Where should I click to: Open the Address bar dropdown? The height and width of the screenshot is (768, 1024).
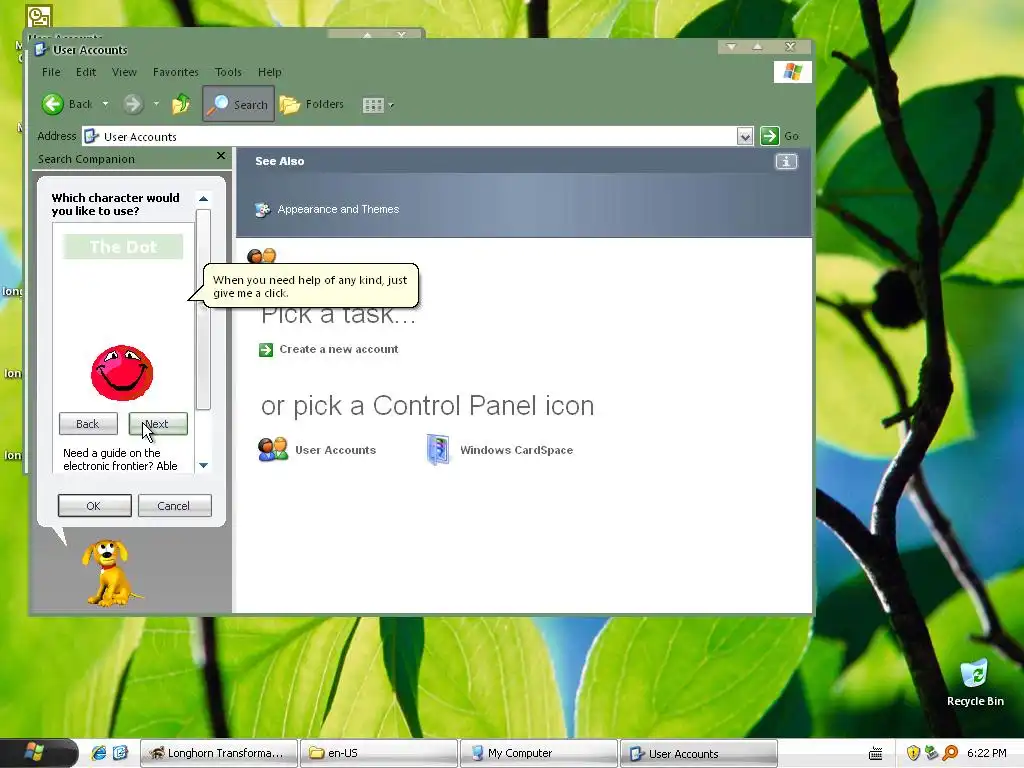(744, 136)
